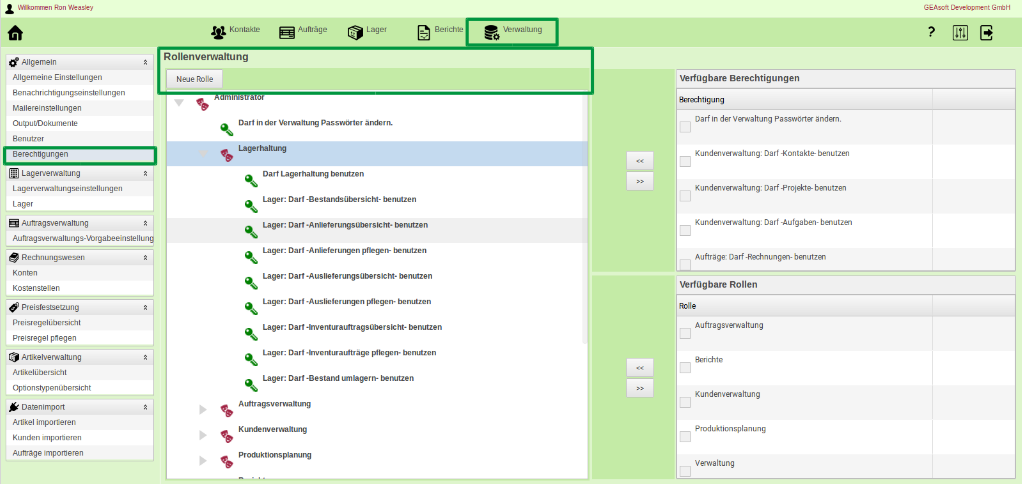The height and width of the screenshot is (484, 1022).
Task: Click the Neue Rolle button
Action: [x=194, y=79]
